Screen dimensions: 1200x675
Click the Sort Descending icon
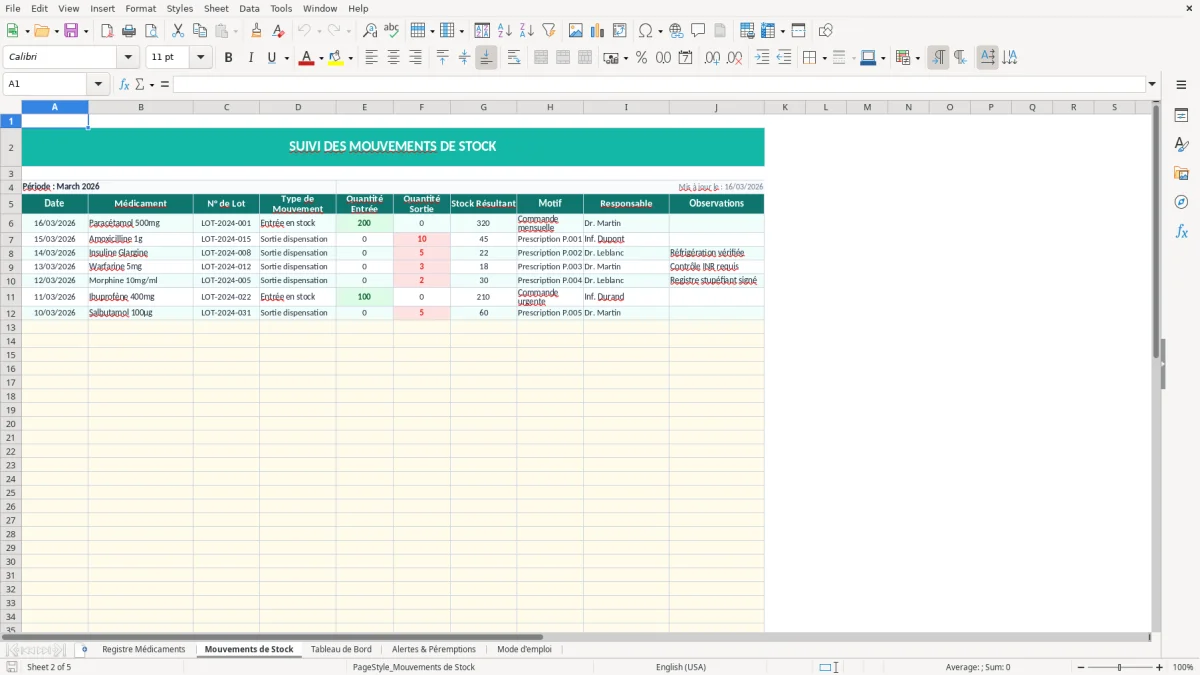tap(527, 31)
